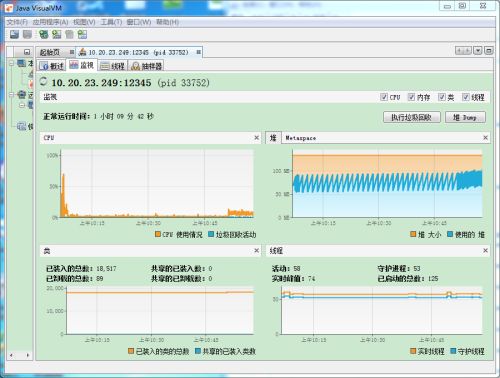Click the first toolbar icon, Load snapshot
Viewport: 500px width, 378px height.
click(x=14, y=34)
